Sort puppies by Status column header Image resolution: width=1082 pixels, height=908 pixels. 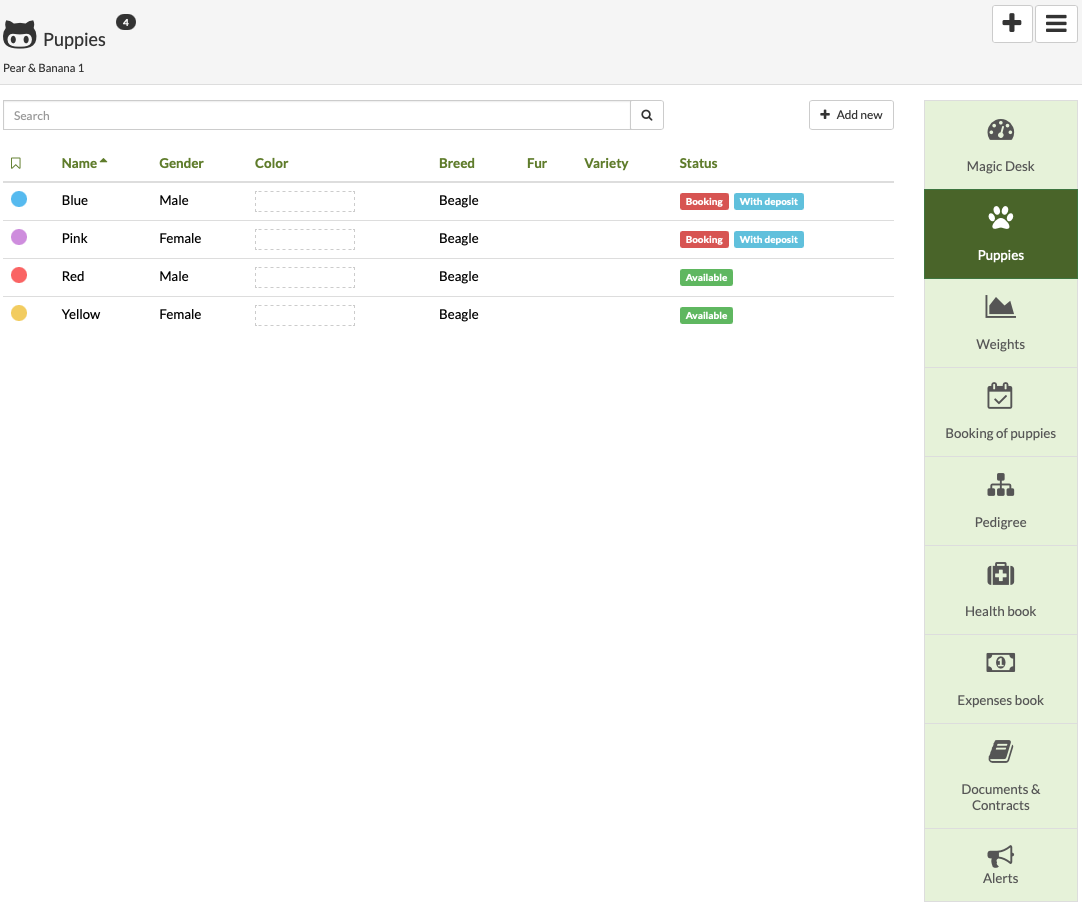tap(698, 163)
